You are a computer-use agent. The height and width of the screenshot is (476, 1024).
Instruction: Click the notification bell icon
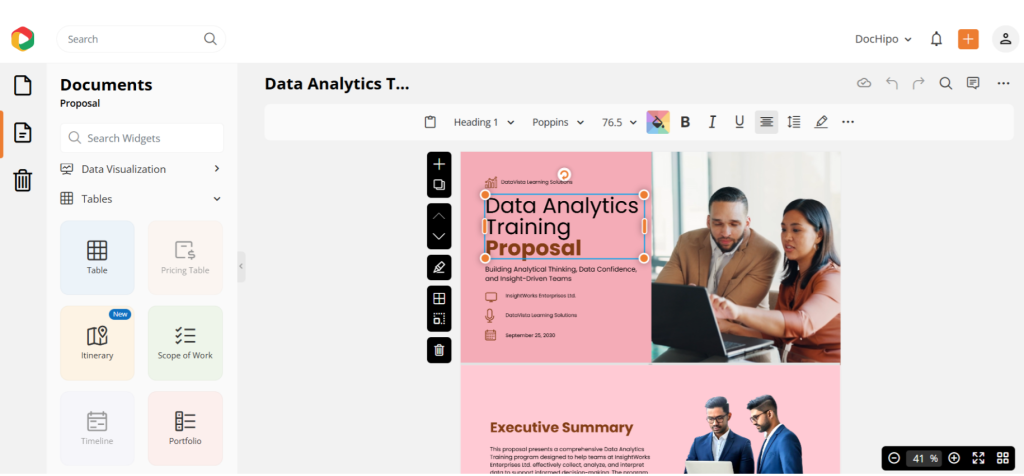pos(936,39)
